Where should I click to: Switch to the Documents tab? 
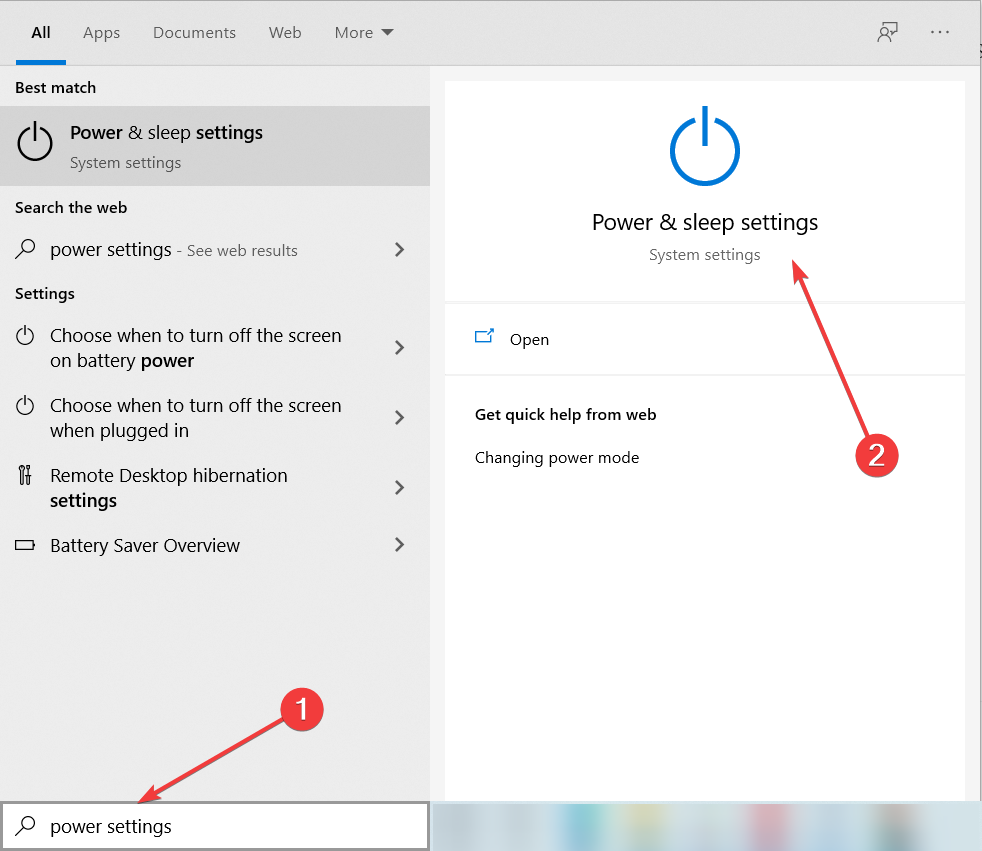tap(194, 33)
